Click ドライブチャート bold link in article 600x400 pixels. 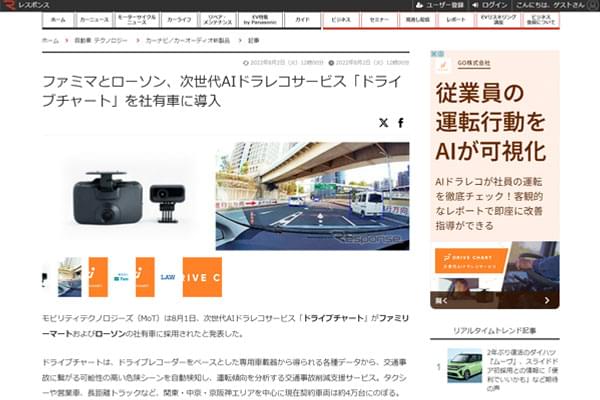click(333, 318)
